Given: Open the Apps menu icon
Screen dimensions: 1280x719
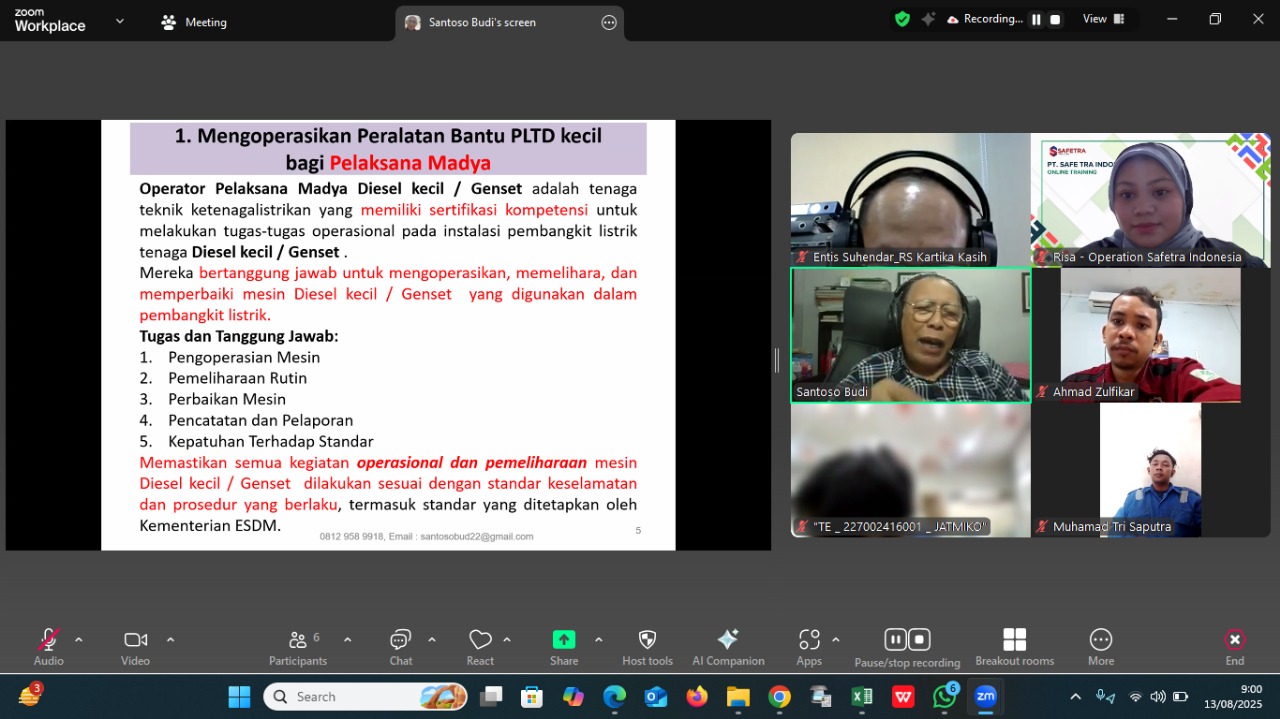Looking at the screenshot, I should pyautogui.click(x=809, y=641).
